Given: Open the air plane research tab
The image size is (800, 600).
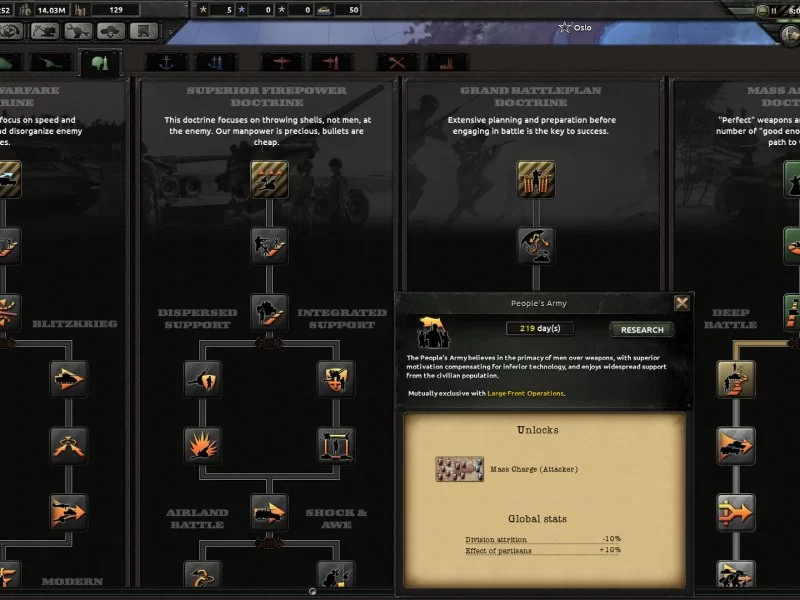Looking at the screenshot, I should (x=281, y=63).
